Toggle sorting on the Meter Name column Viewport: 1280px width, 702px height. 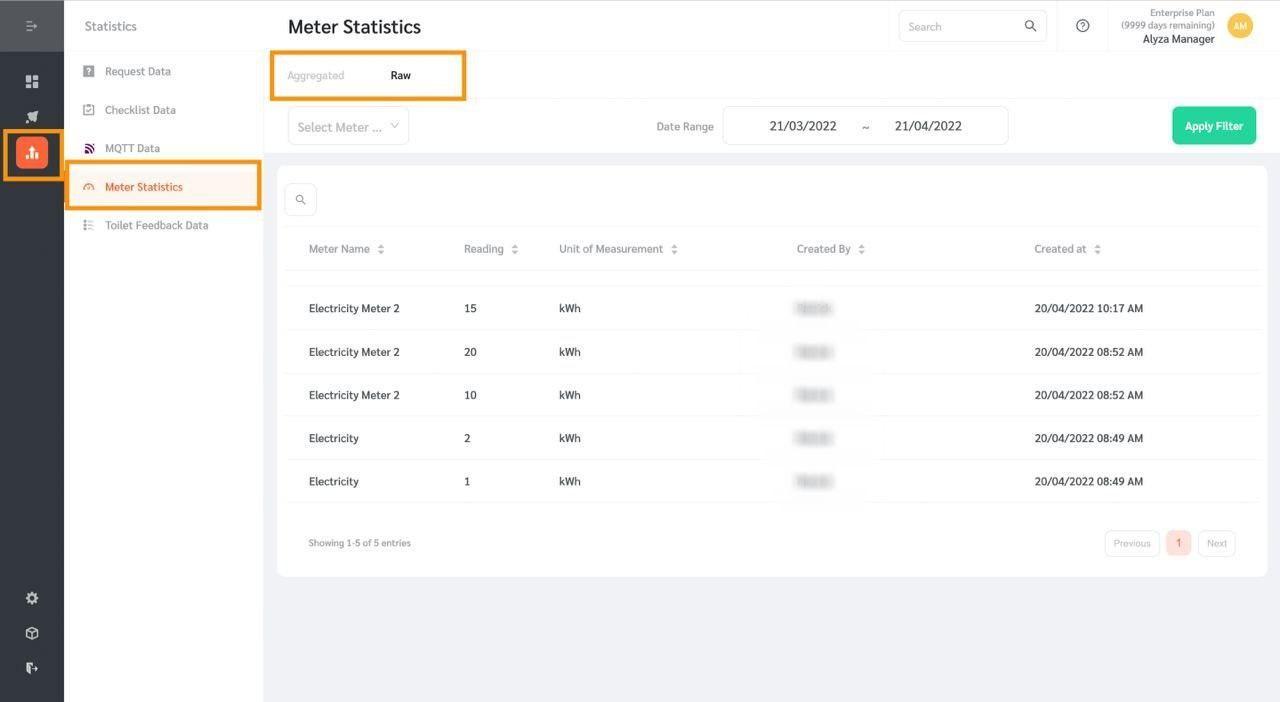coord(380,248)
